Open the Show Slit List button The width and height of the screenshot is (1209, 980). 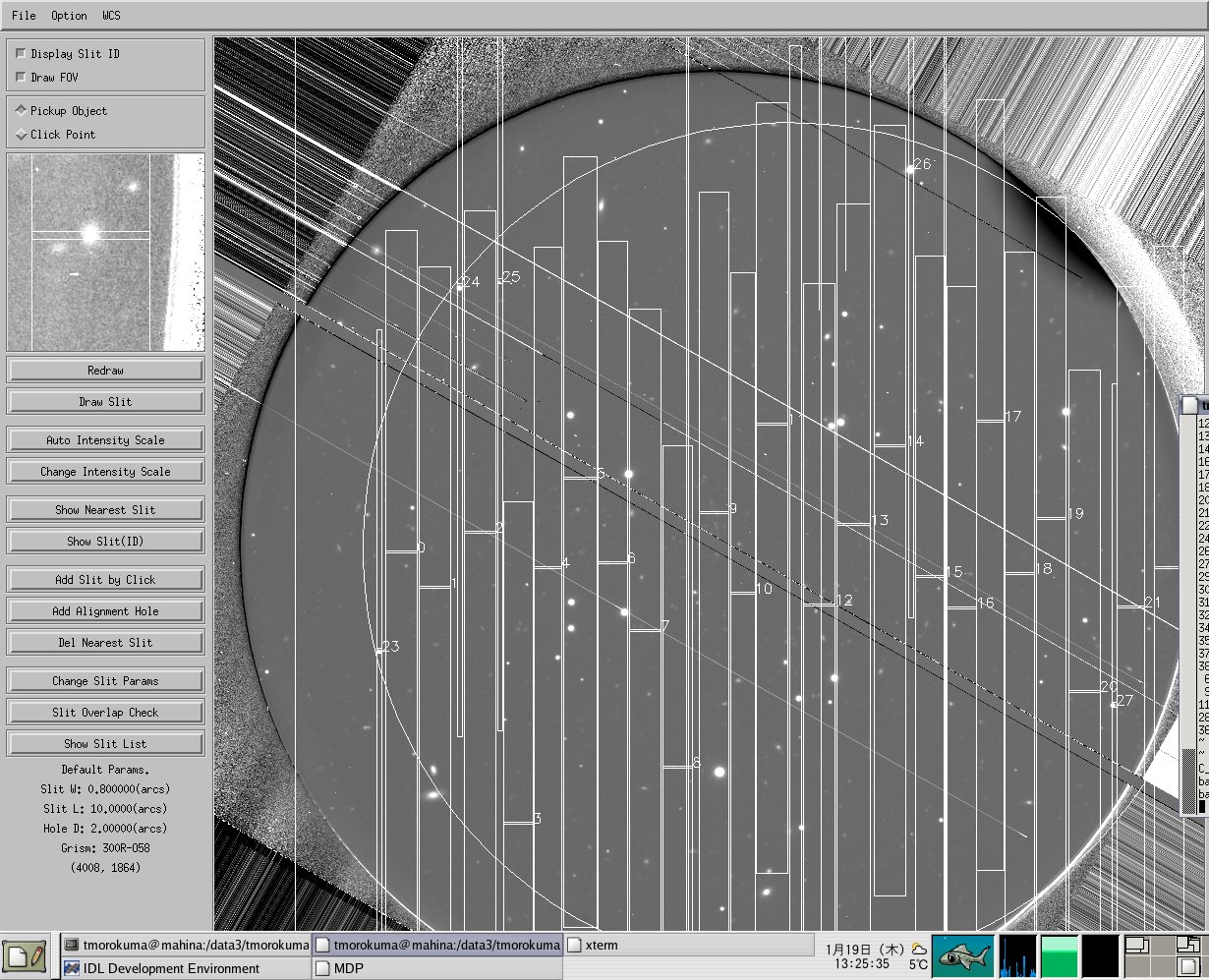coord(105,744)
